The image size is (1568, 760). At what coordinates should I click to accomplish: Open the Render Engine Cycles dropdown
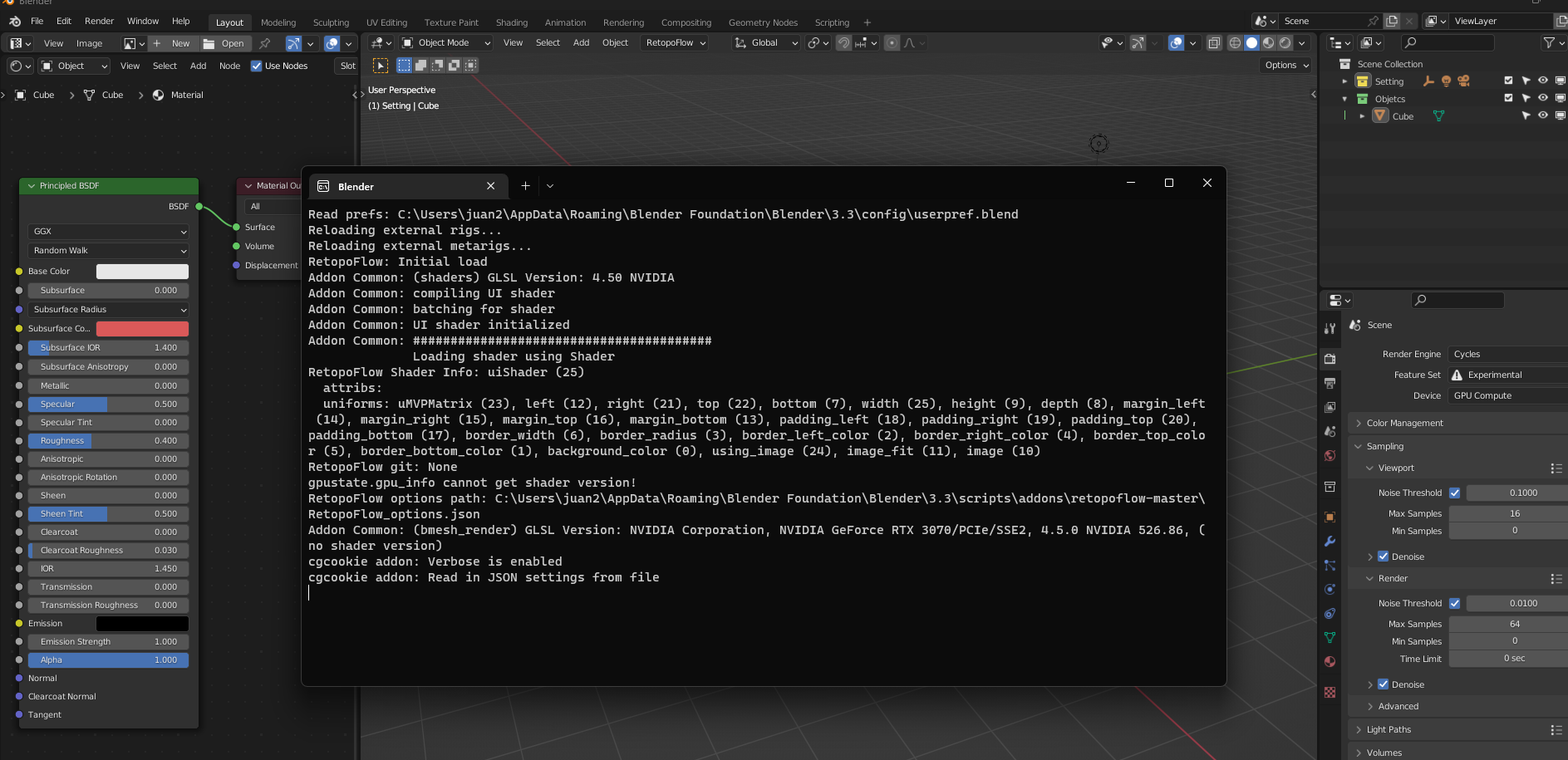pyautogui.click(x=1507, y=354)
